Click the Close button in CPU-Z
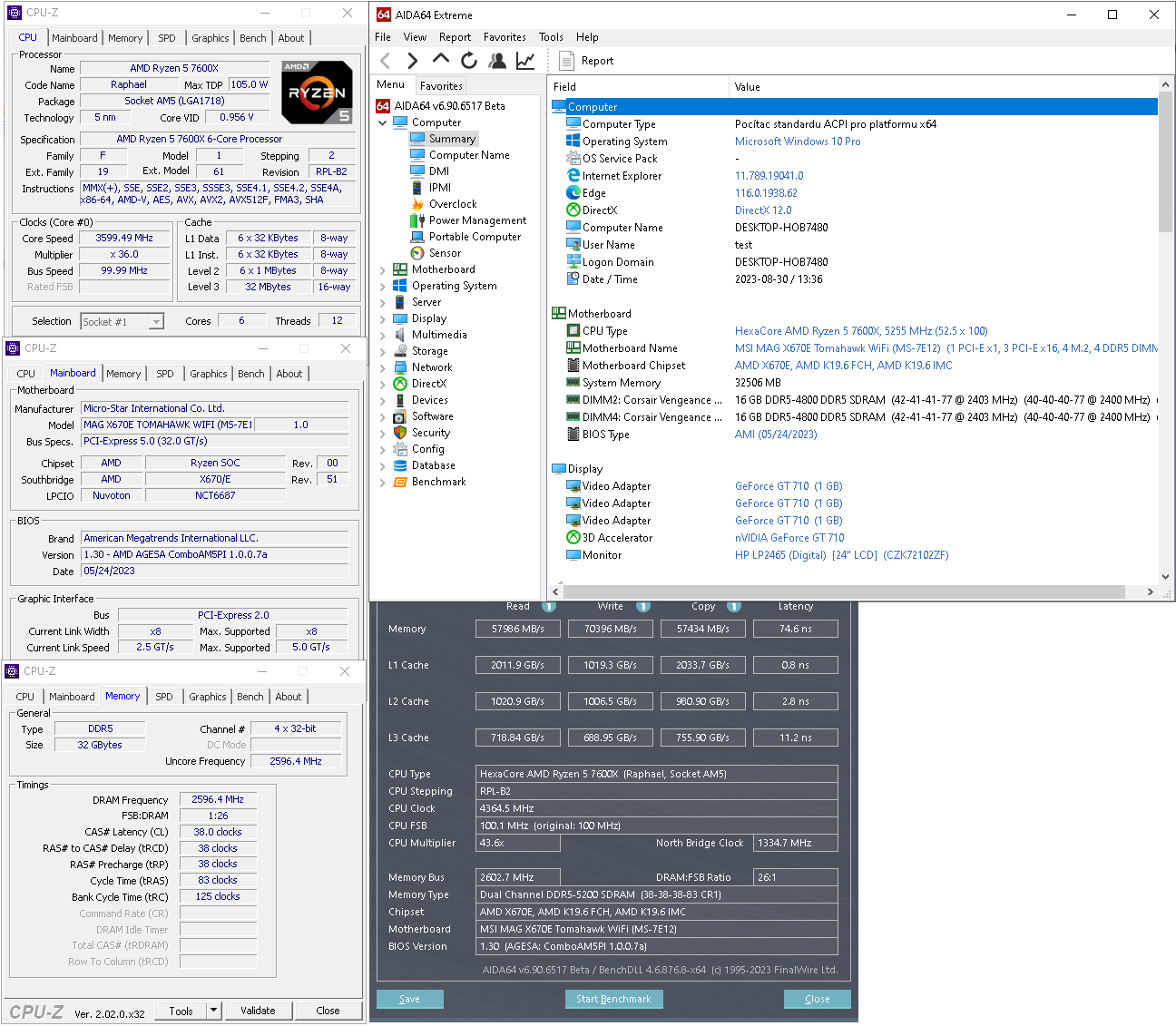 pos(328,1011)
